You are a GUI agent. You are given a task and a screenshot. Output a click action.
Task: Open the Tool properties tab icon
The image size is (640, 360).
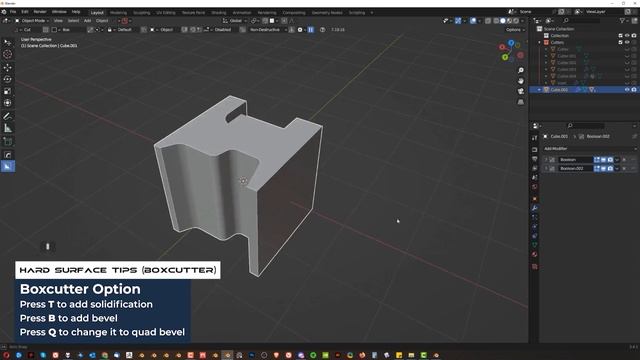click(535, 138)
